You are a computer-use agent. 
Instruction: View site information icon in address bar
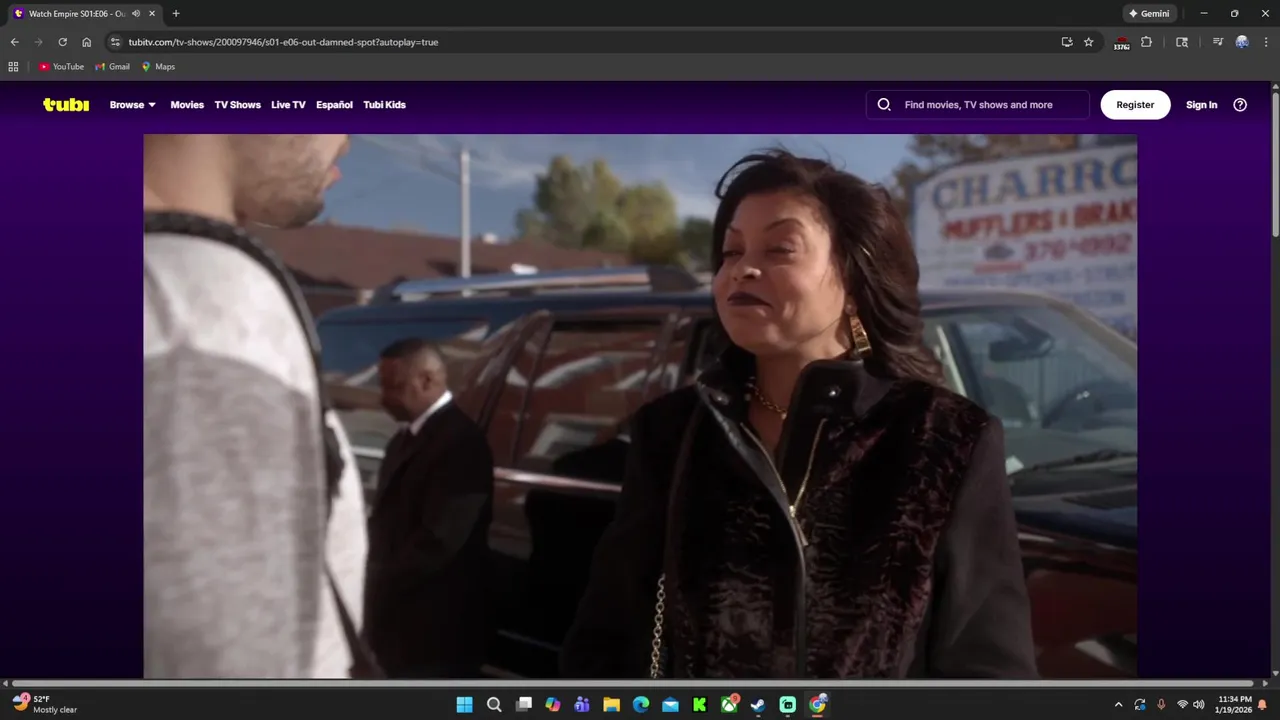click(x=115, y=42)
